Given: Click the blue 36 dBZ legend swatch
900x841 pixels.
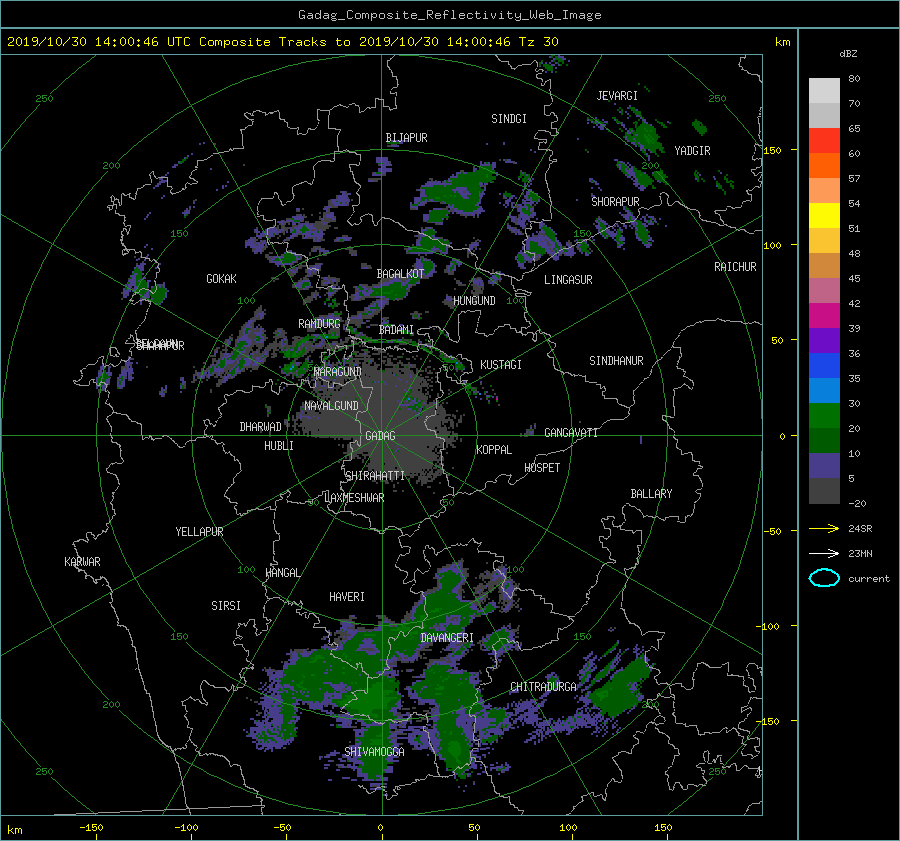Looking at the screenshot, I should pos(824,365).
